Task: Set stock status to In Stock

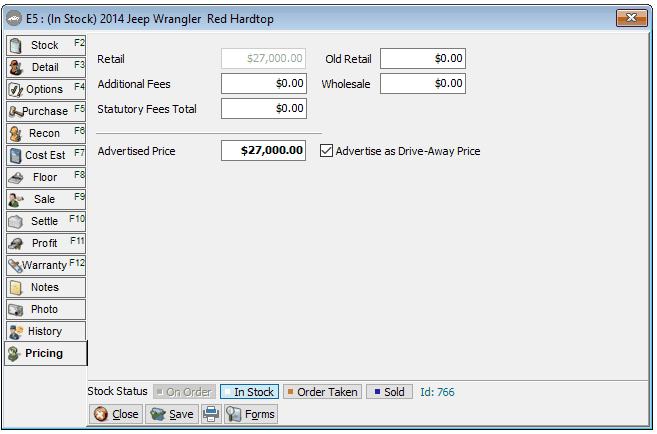Action: click(249, 392)
